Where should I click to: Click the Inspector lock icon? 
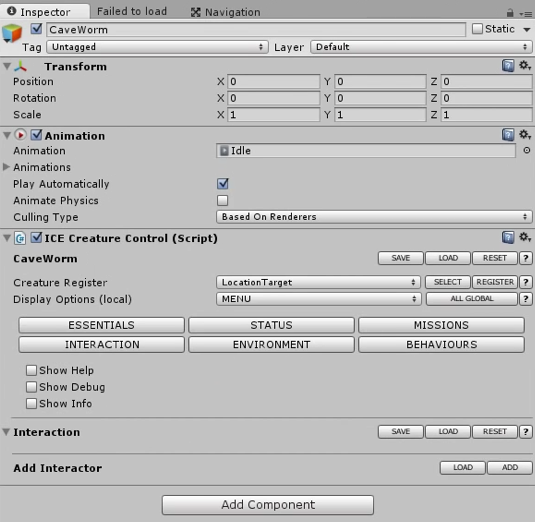pos(510,13)
